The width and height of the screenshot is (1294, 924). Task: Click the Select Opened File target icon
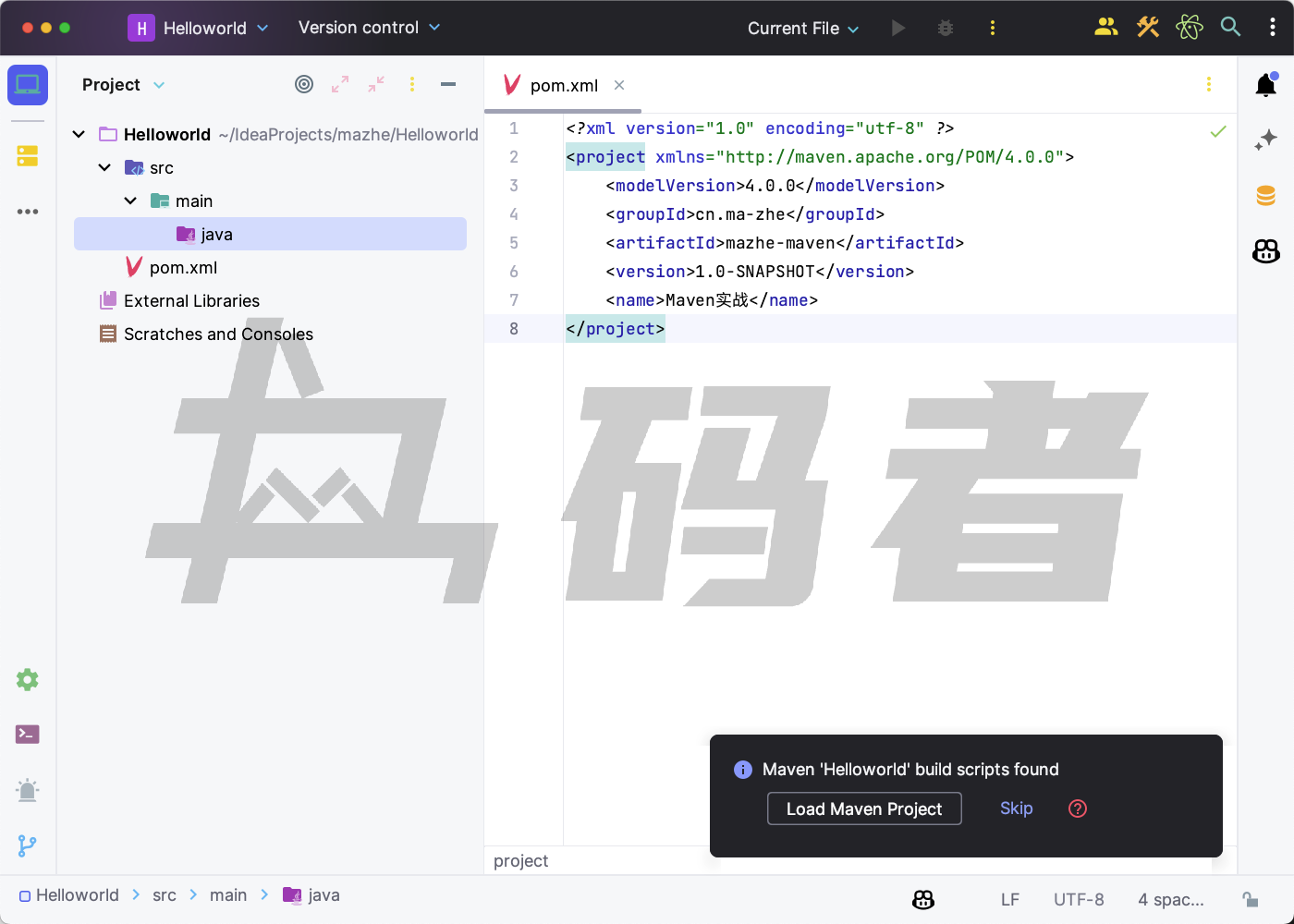[304, 85]
